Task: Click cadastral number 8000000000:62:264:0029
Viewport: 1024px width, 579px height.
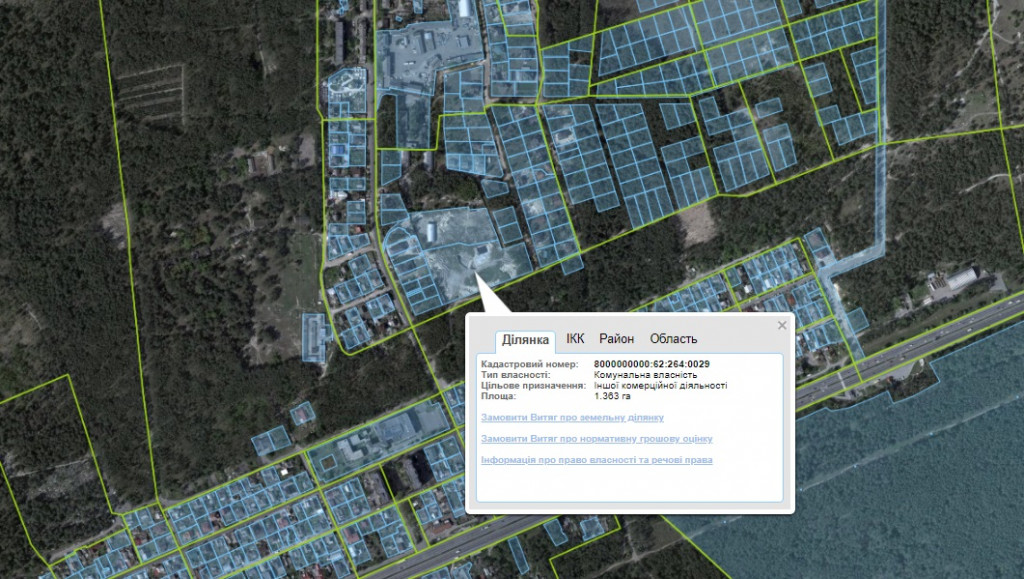Action: tap(651, 364)
